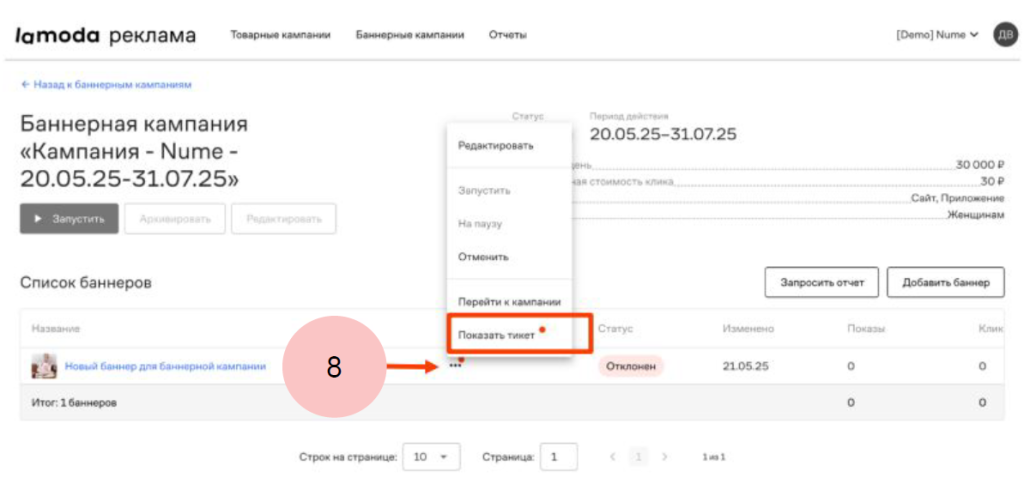Click Добавить баннер button
This screenshot has width=1024, height=484.
(x=946, y=282)
